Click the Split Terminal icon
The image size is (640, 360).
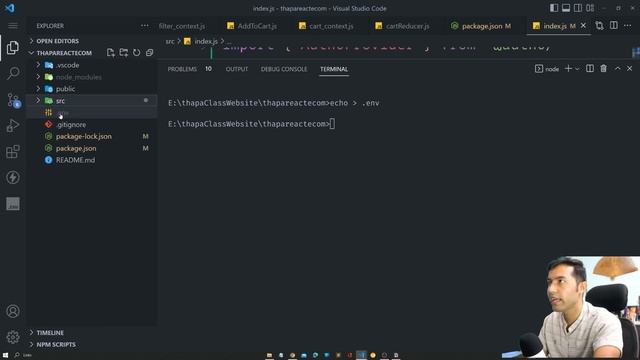pyautogui.click(x=590, y=69)
